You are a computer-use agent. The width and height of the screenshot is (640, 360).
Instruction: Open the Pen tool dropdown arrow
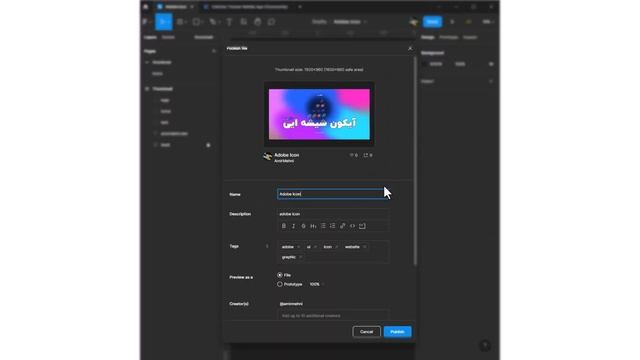219,22
